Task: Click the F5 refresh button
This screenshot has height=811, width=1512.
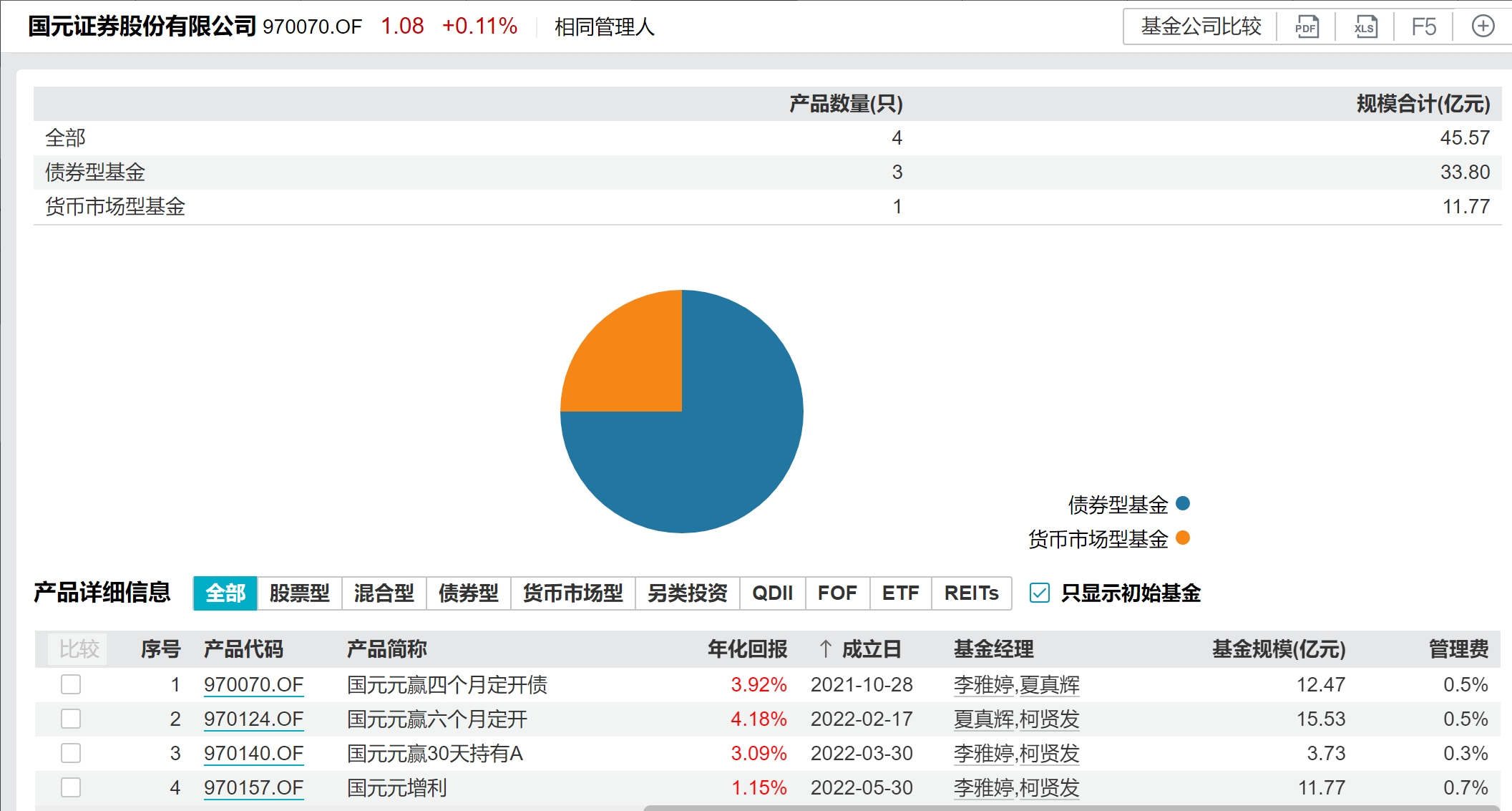Action: point(1423,27)
